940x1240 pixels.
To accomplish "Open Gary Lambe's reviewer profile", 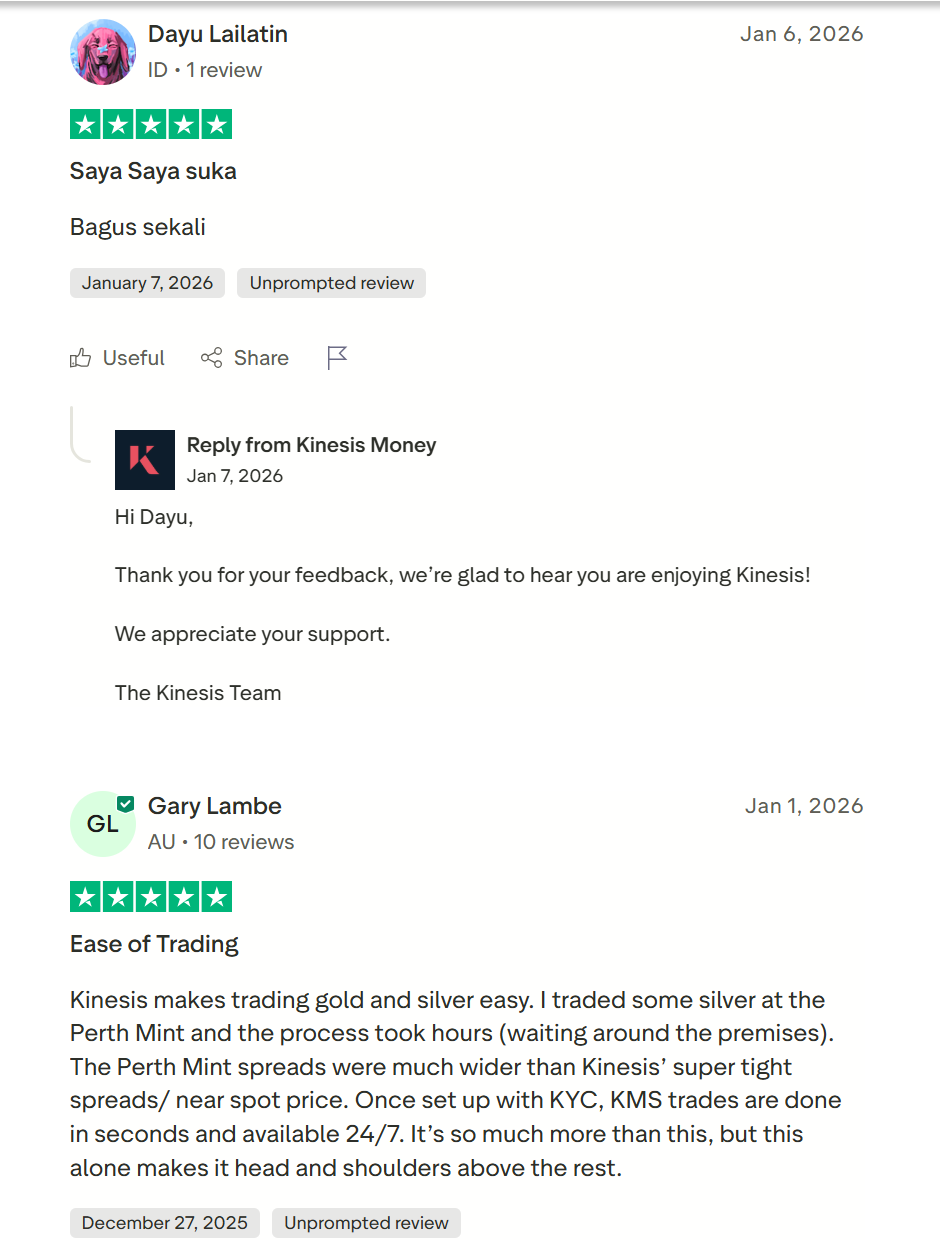I will click(x=214, y=805).
